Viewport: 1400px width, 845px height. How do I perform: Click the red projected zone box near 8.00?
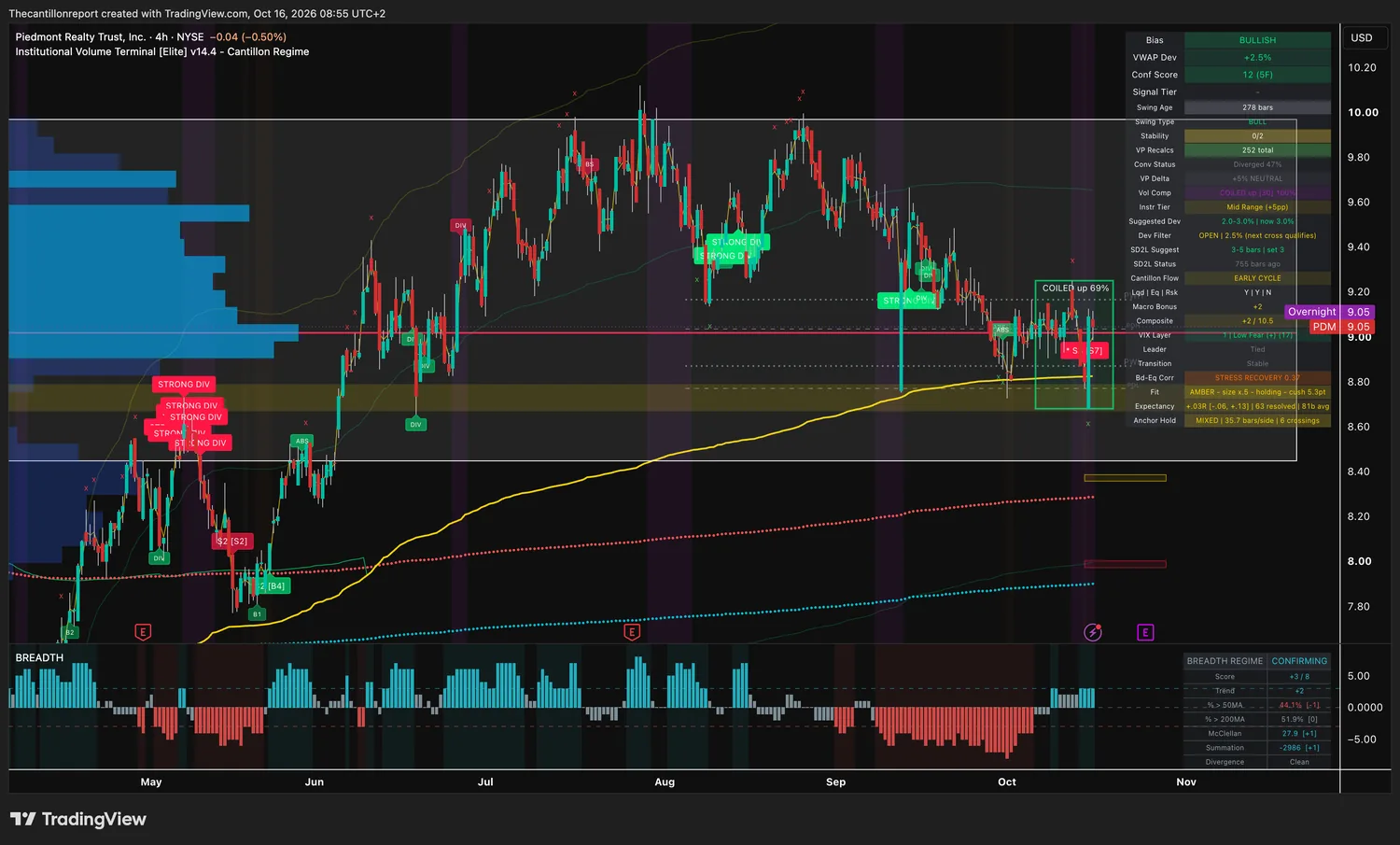1125,564
